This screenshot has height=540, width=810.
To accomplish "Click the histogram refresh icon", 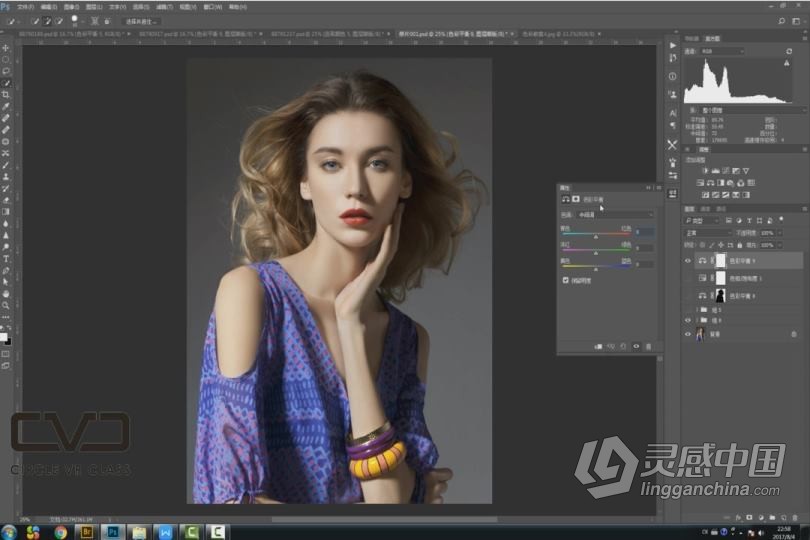I will point(788,51).
